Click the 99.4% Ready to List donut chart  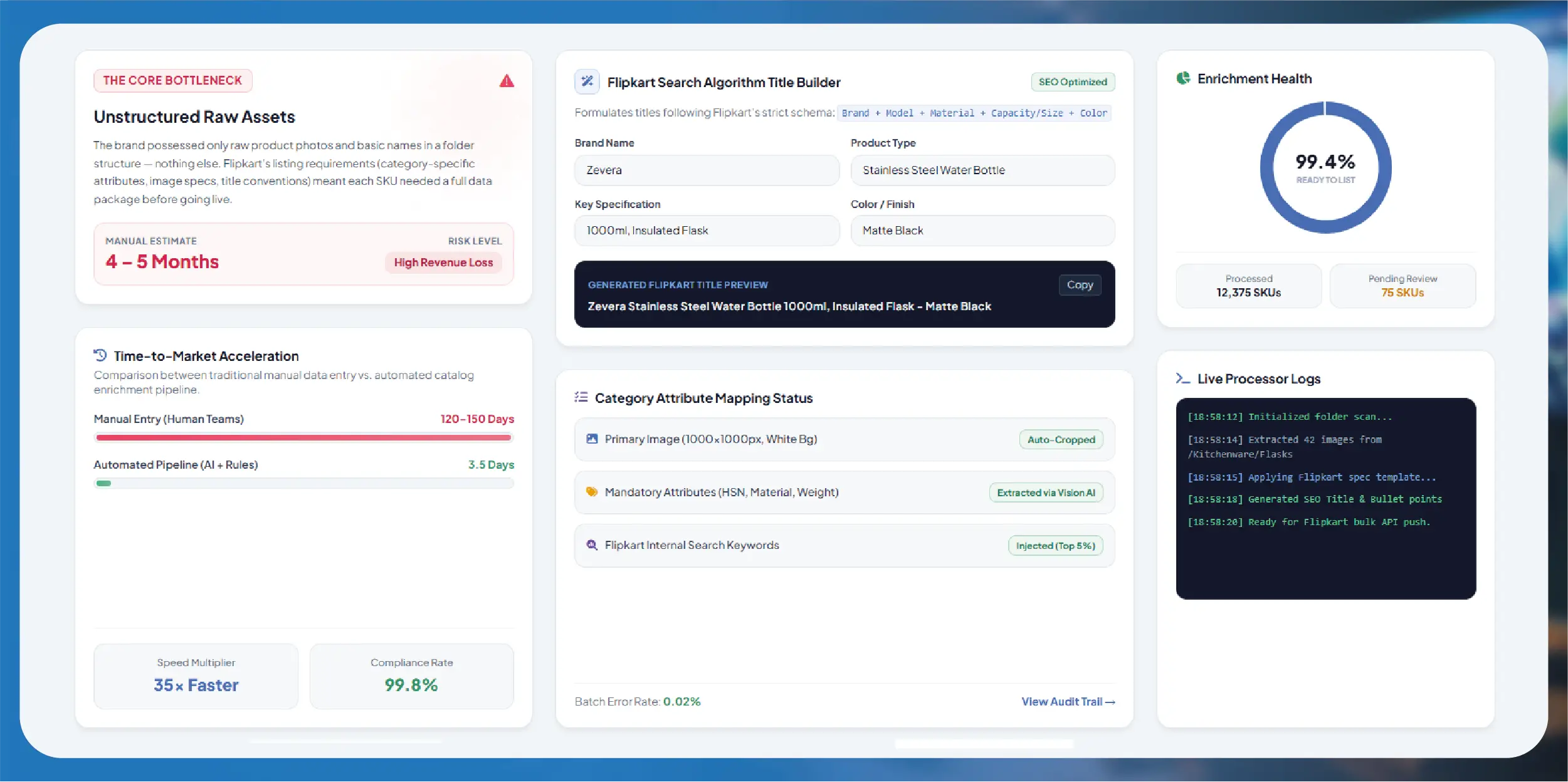tap(1325, 167)
